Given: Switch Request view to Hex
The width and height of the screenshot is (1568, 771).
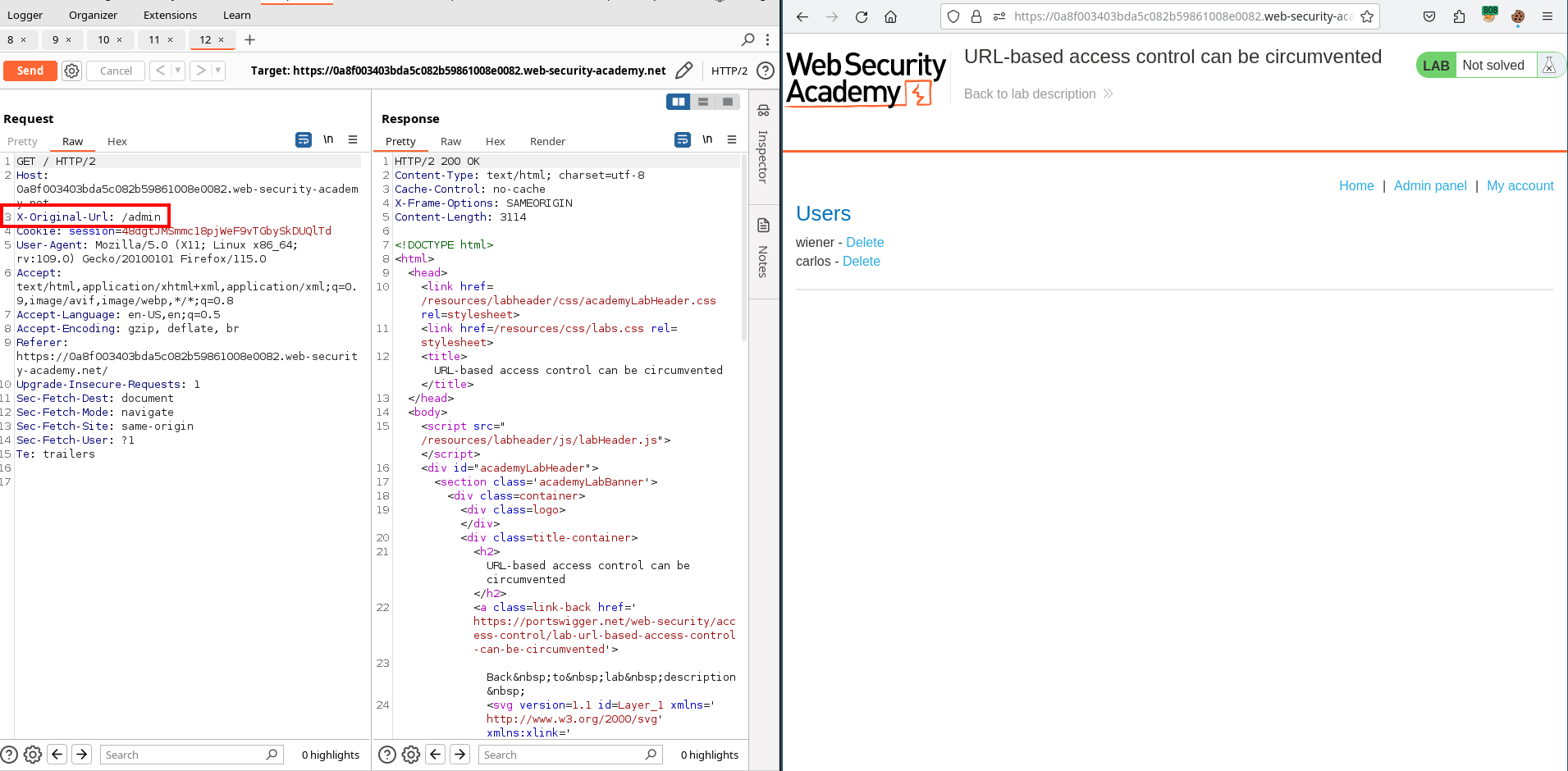Looking at the screenshot, I should 117,141.
